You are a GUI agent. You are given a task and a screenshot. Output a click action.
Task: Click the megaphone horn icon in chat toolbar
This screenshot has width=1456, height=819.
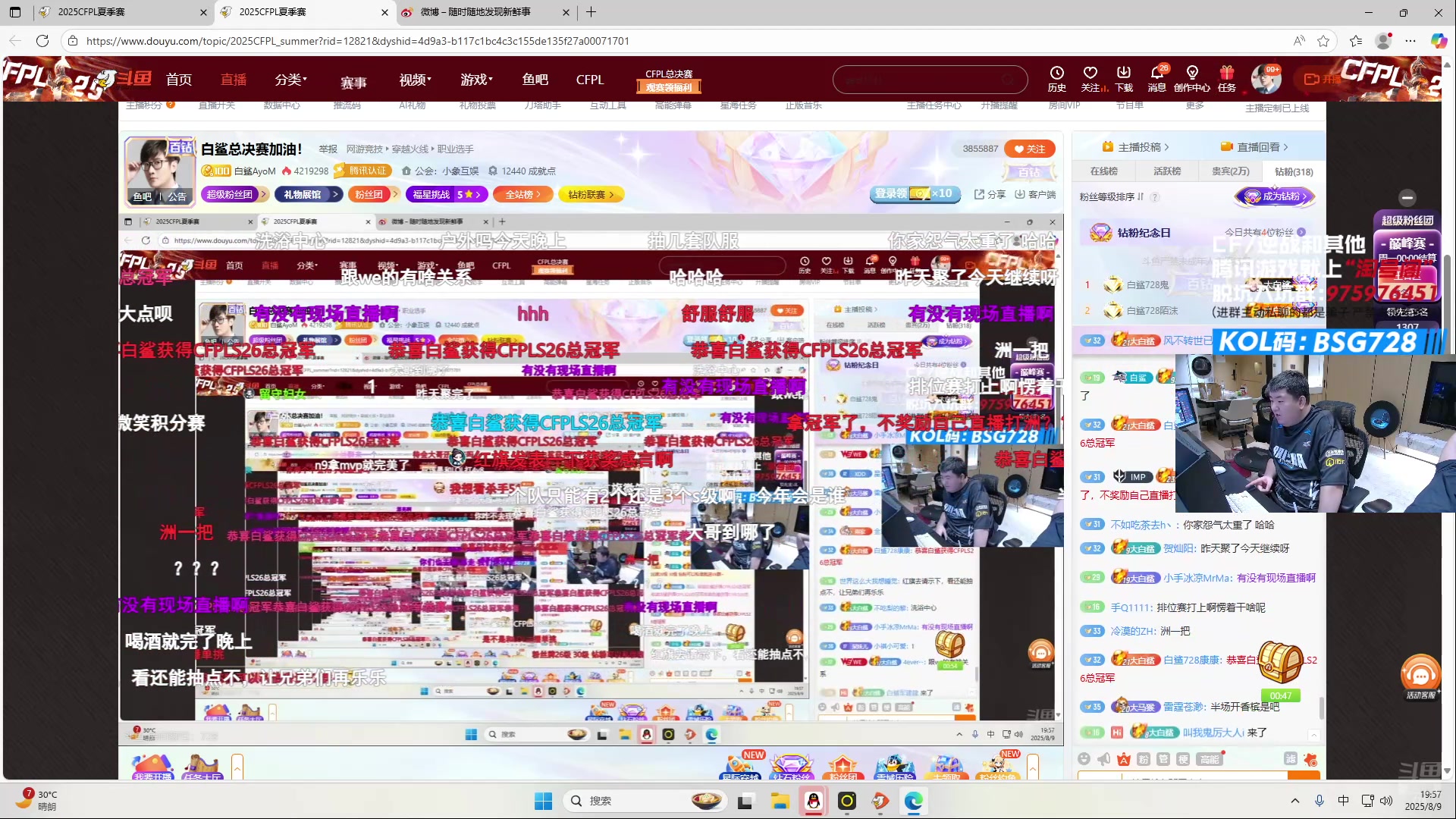pos(1104,759)
